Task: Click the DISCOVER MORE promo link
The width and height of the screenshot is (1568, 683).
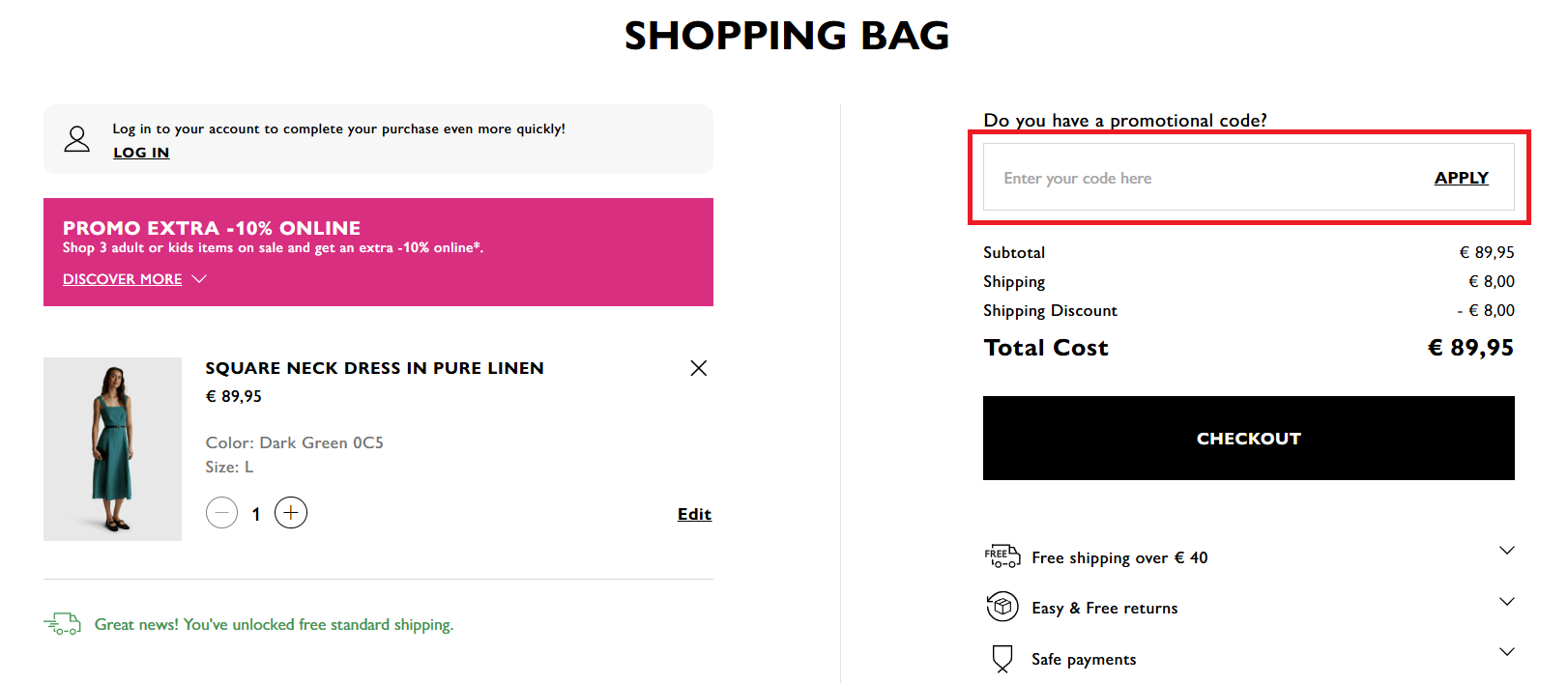Action: [x=122, y=279]
